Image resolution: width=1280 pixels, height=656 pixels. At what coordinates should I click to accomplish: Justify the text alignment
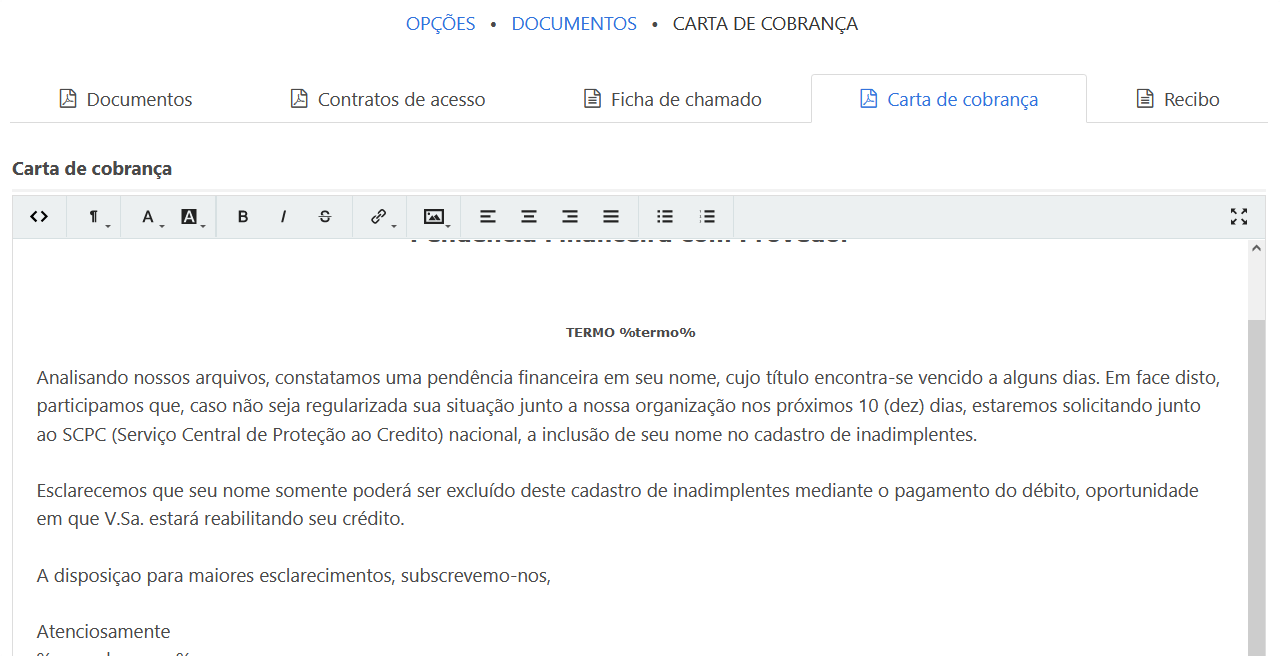611,217
